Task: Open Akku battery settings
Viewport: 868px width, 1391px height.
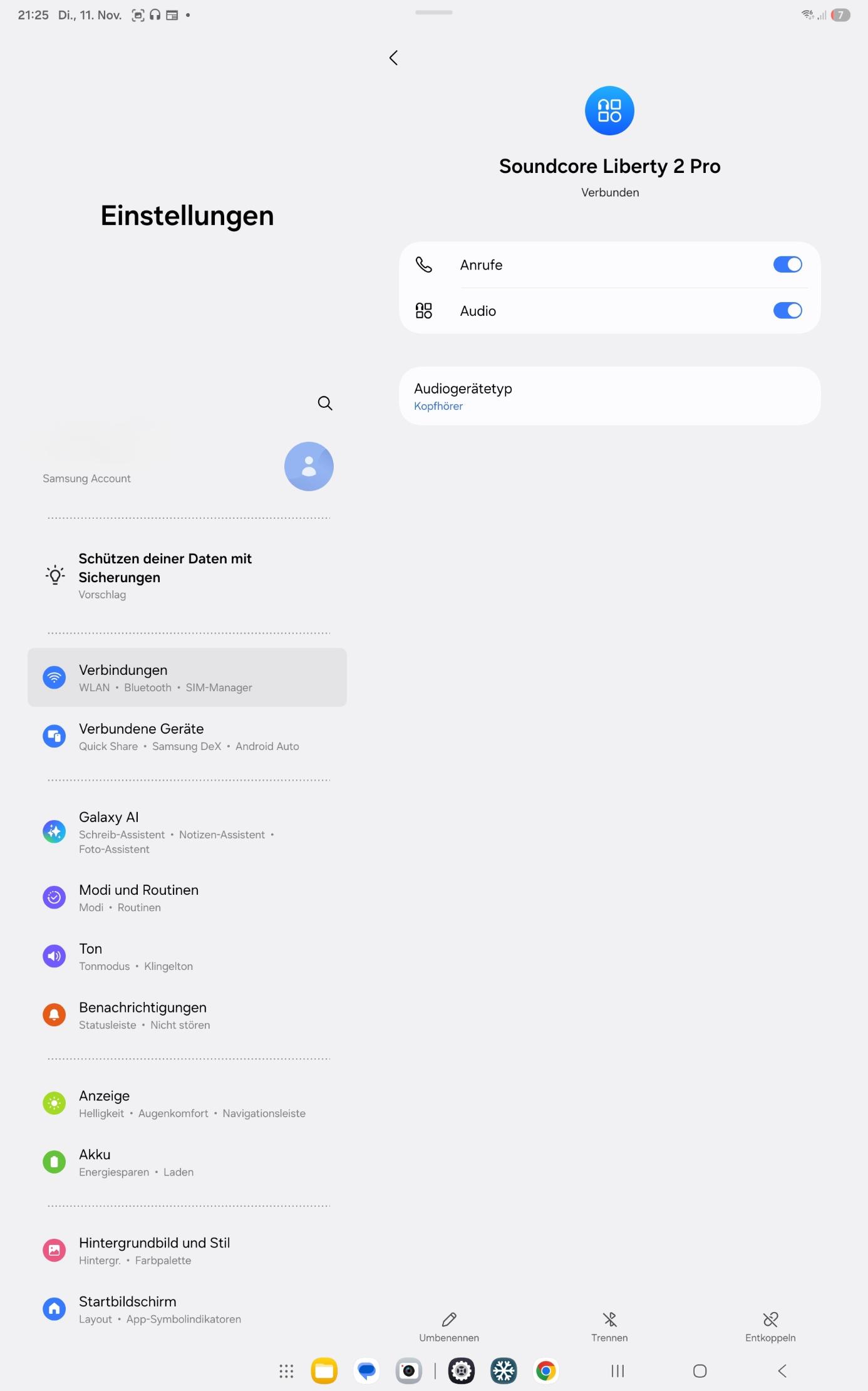Action: pyautogui.click(x=187, y=1162)
